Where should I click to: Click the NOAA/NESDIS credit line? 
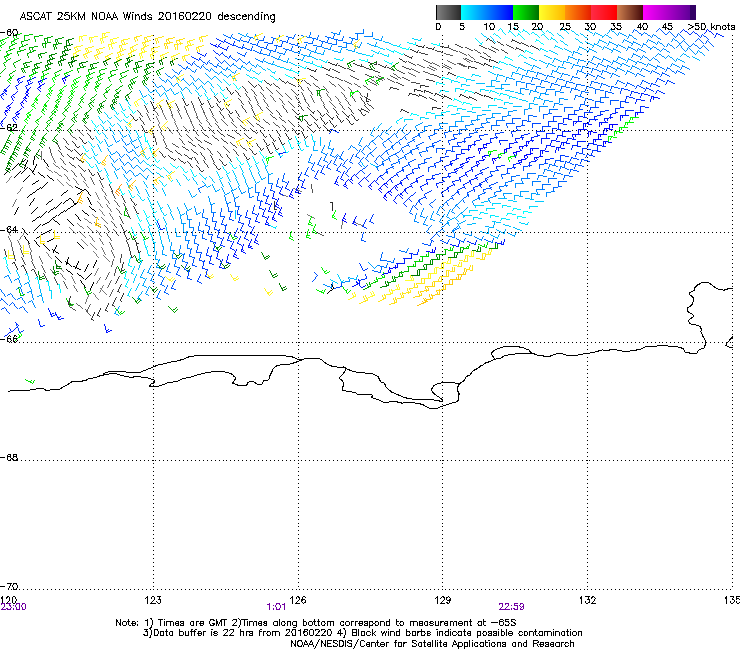pyautogui.click(x=432, y=644)
